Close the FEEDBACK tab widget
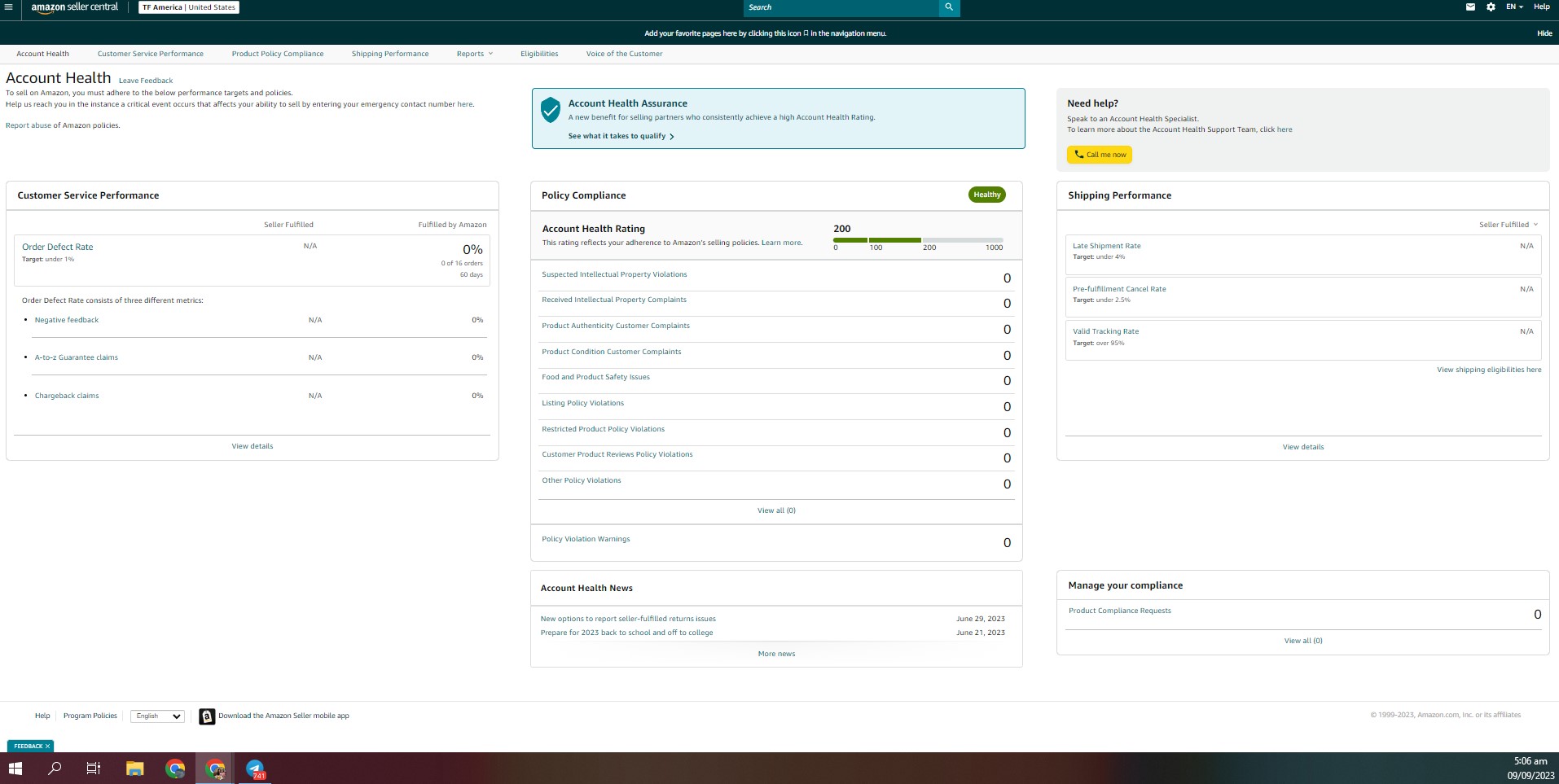This screenshot has height=784, width=1559. 47,746
